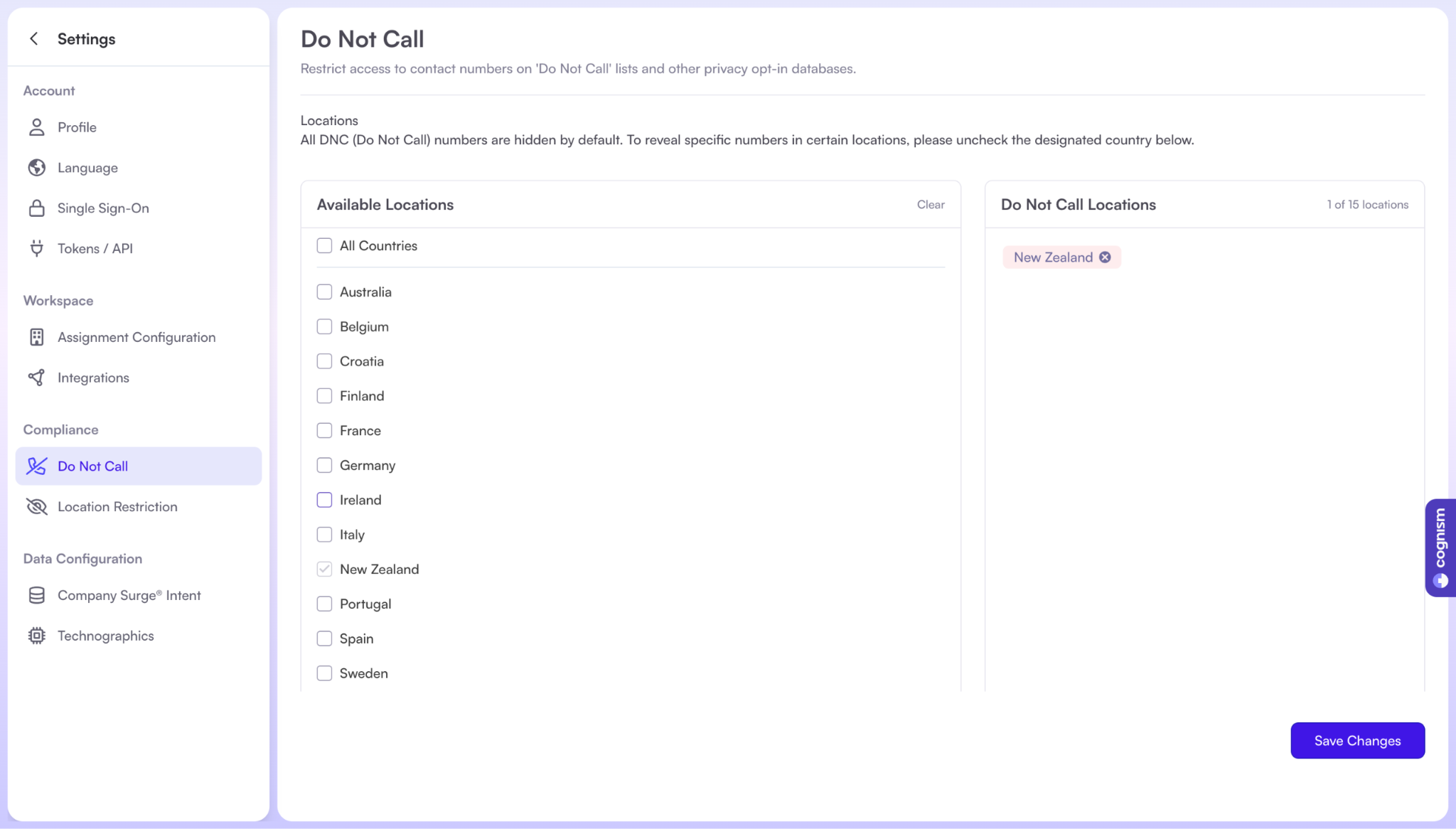
Task: Remove New Zealand tag with its x icon
Action: (1105, 257)
